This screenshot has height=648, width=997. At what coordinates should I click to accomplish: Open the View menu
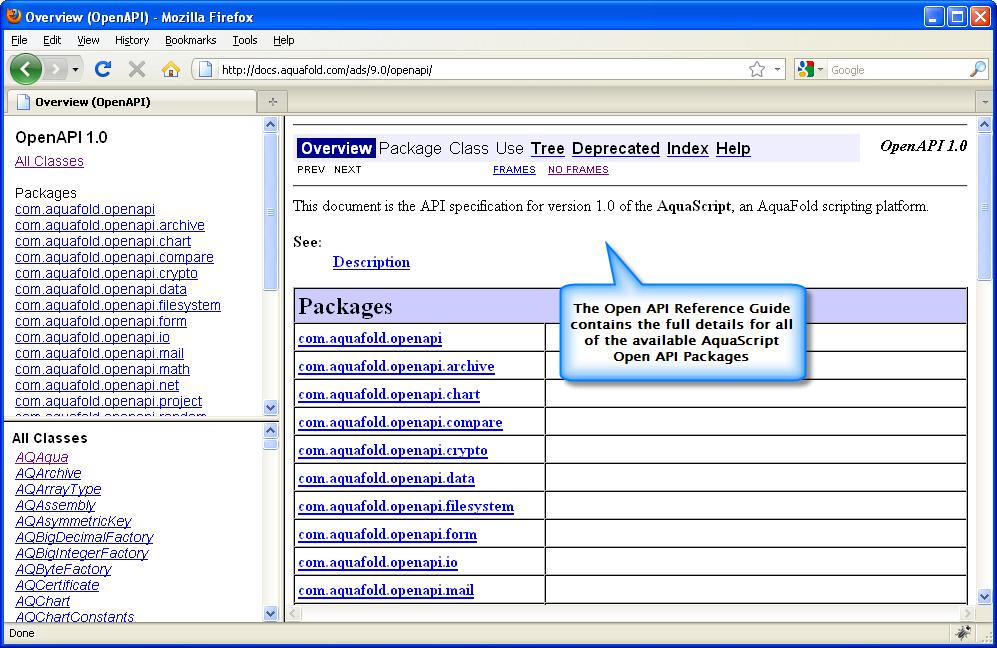click(x=88, y=40)
